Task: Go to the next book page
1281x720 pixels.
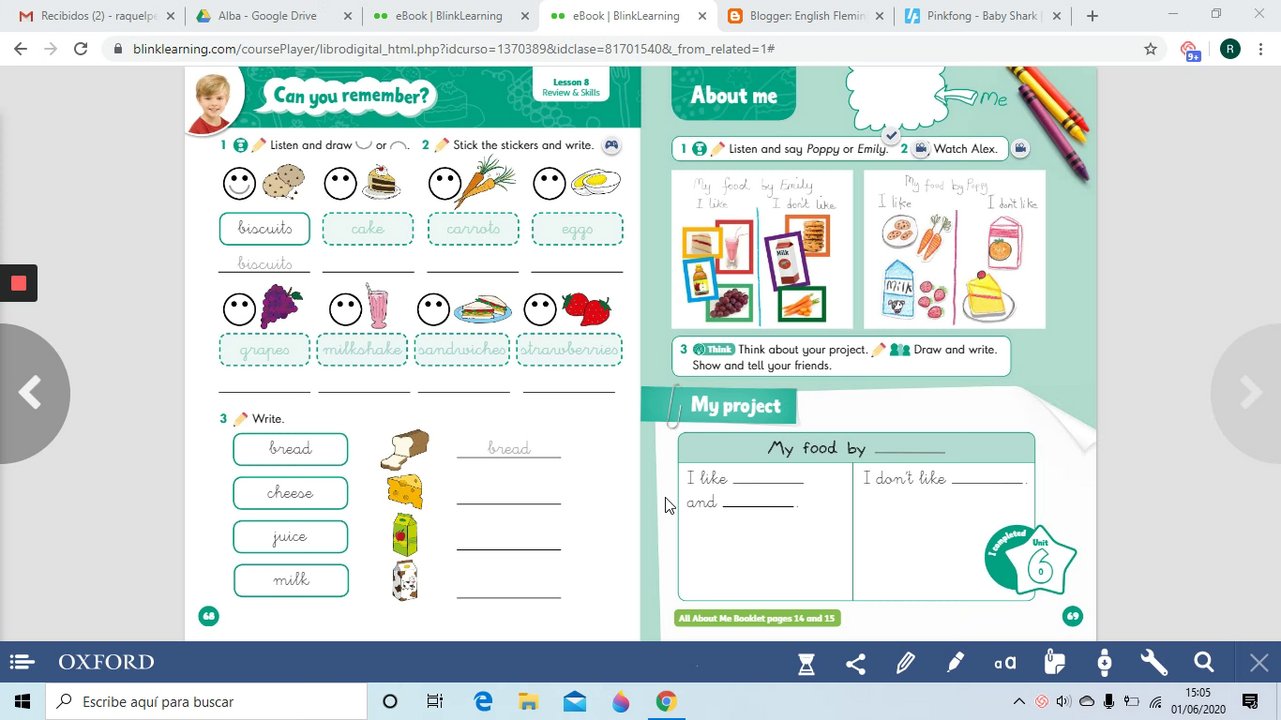Action: pyautogui.click(x=1250, y=394)
